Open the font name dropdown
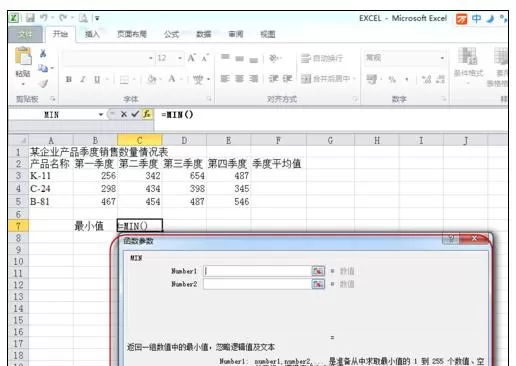516x366 pixels. (x=151, y=58)
